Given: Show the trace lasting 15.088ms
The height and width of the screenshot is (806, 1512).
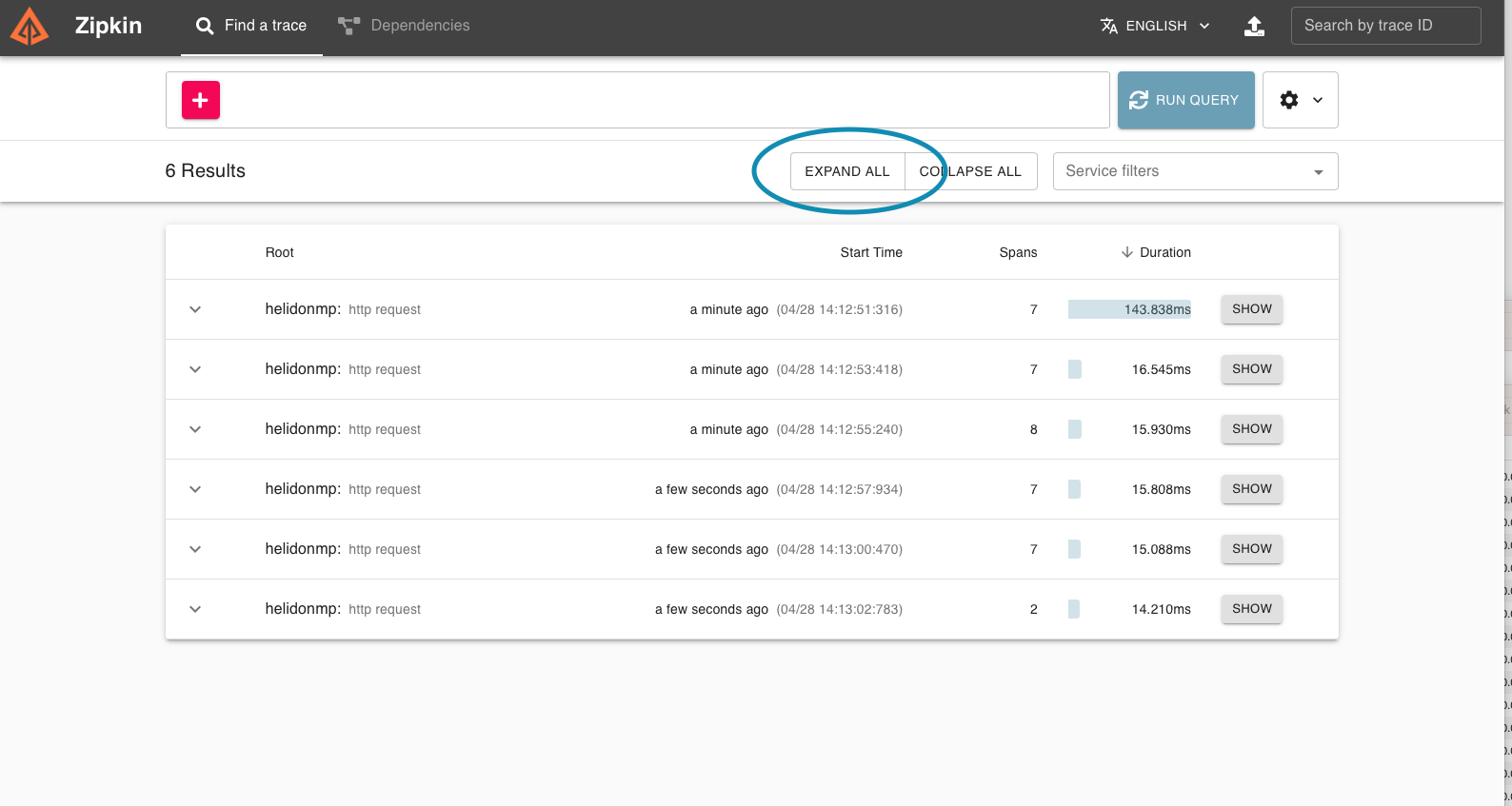Looking at the screenshot, I should pos(1251,549).
